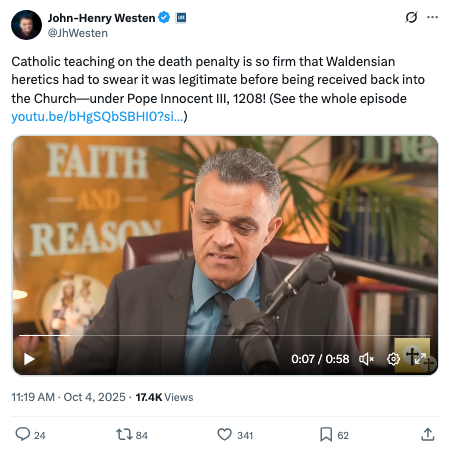Image resolution: width=452 pixels, height=451 pixels.
Task: Toggle fullscreen using the expand arrows
Action: point(420,359)
